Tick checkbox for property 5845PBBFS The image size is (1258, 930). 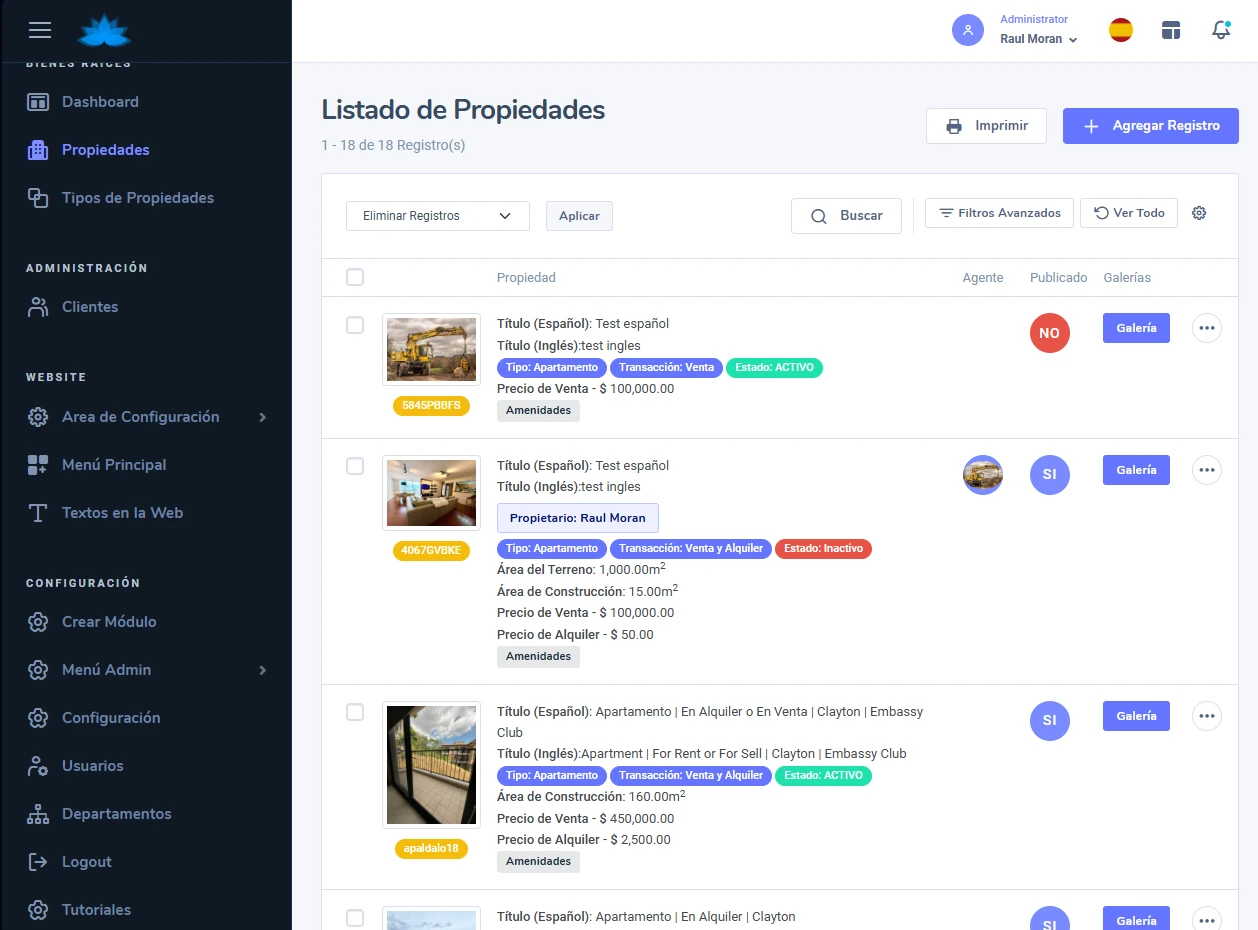(355, 325)
